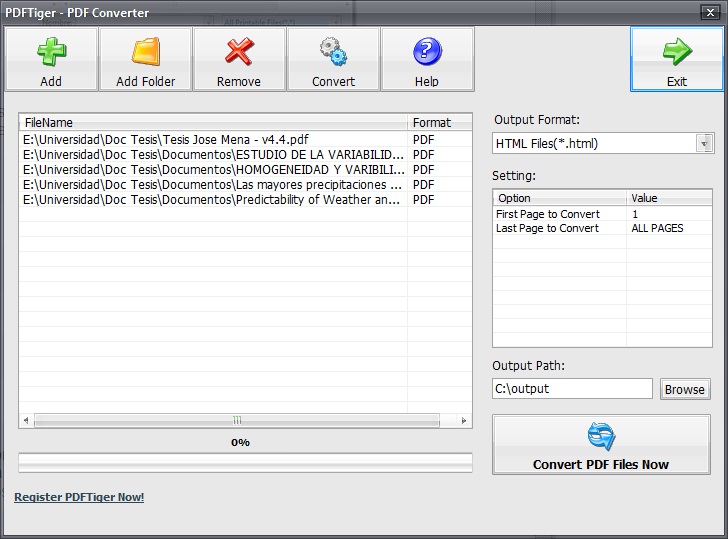Click the Value column header in Setting
728x539 pixels.
669,198
